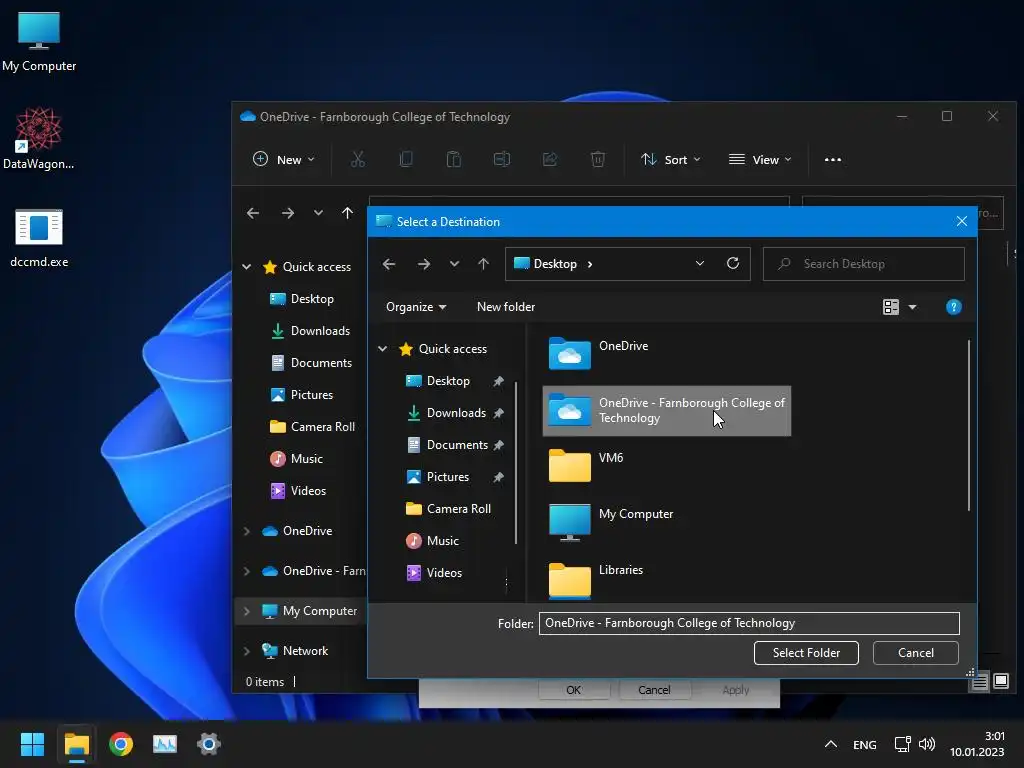Collapse Quick access in Explorer sidebar
The image size is (1024, 768).
[247, 266]
